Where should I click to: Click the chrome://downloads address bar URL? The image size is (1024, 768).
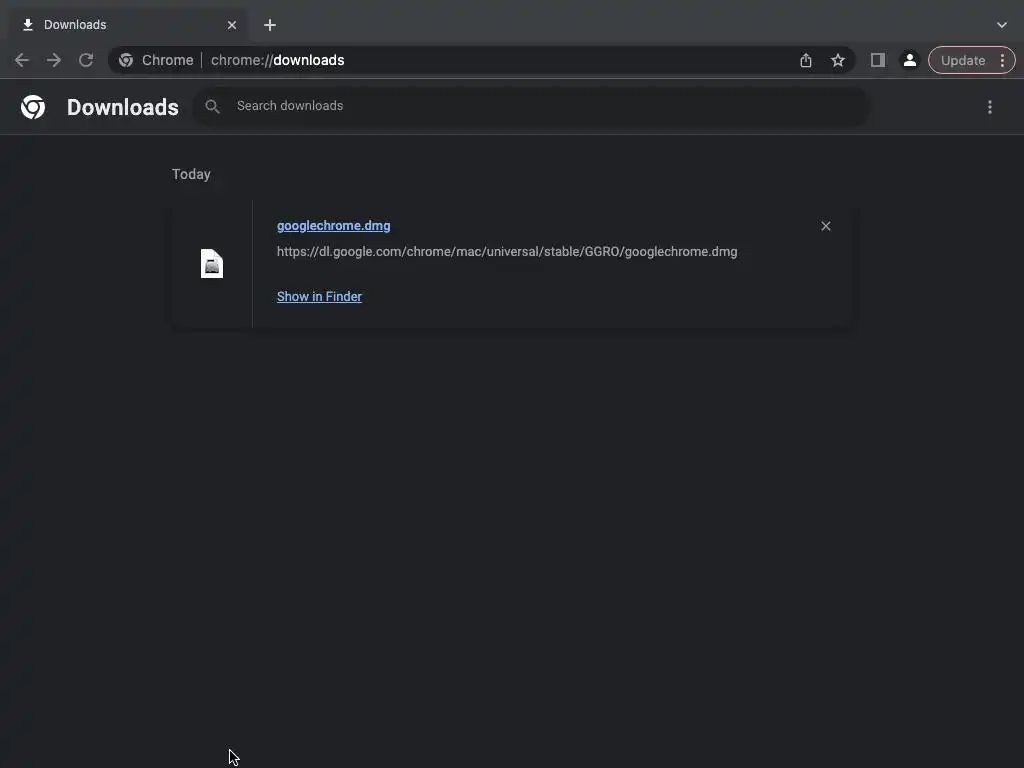(278, 60)
